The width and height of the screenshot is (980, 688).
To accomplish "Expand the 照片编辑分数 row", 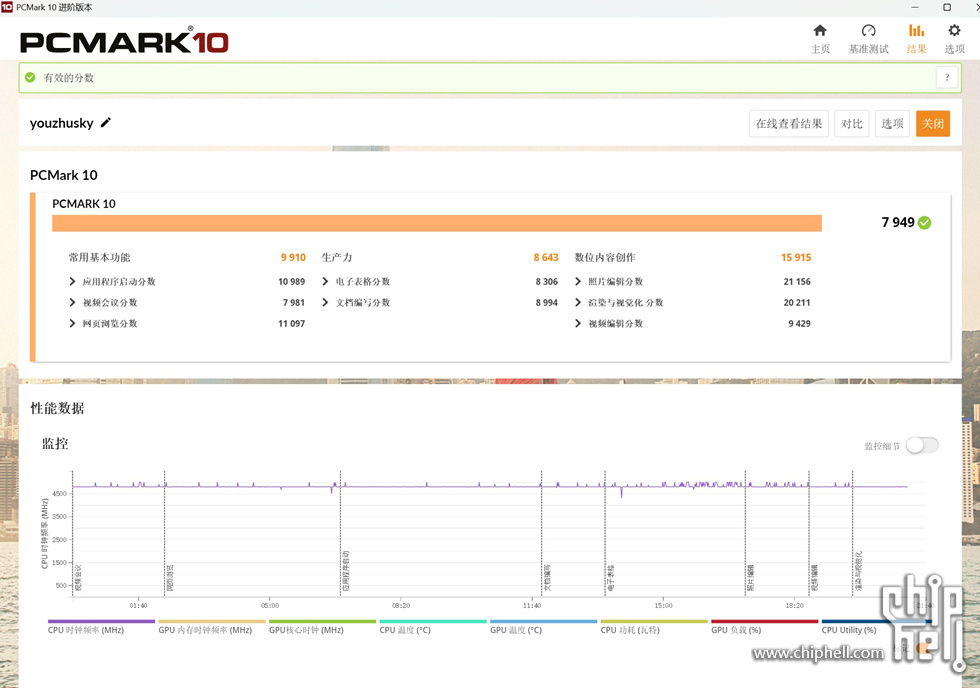I will 578,281.
